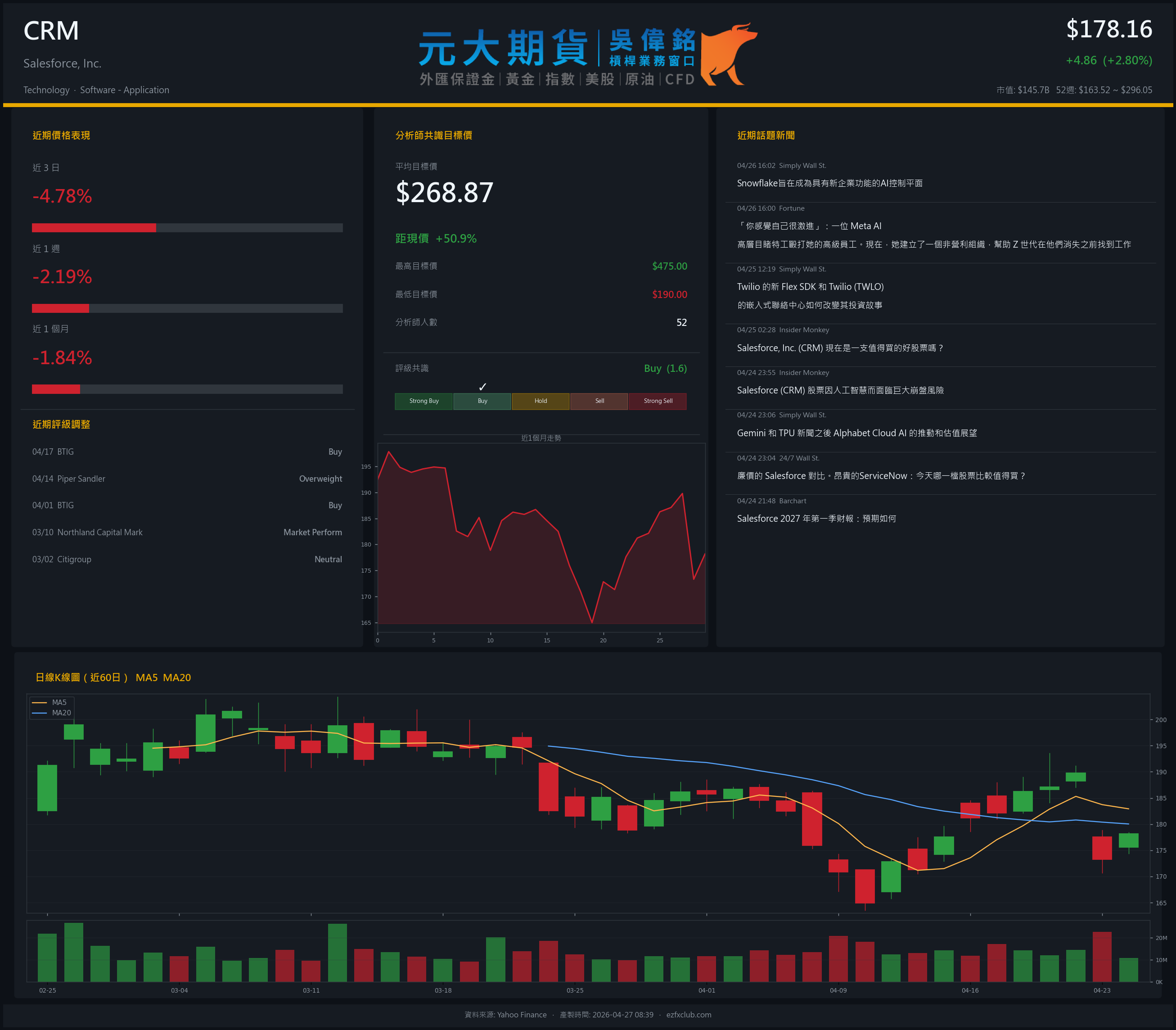The height and width of the screenshot is (1030, 1176).
Task: Click the 02-25 date axis label
Action: [48, 990]
